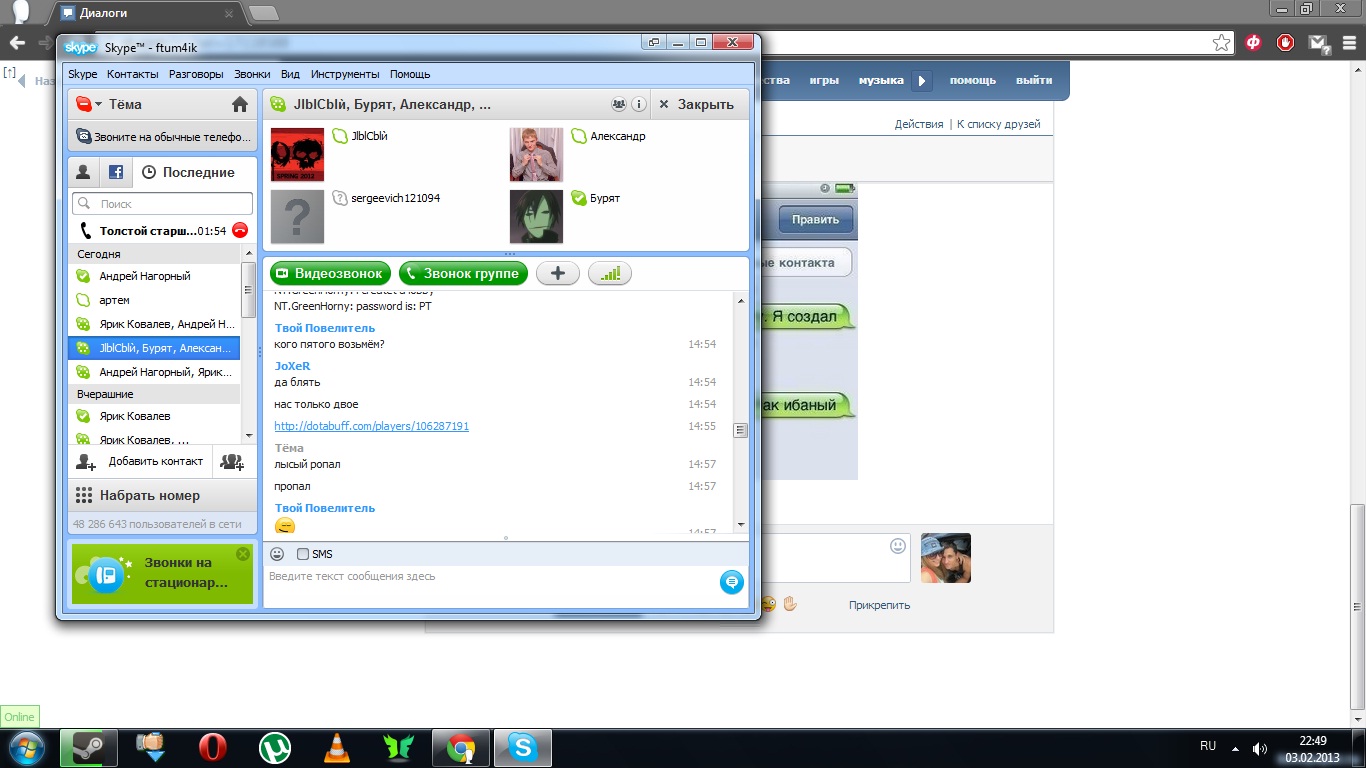Open the emoticon picker smiley
1366x768 pixels.
pos(277,554)
